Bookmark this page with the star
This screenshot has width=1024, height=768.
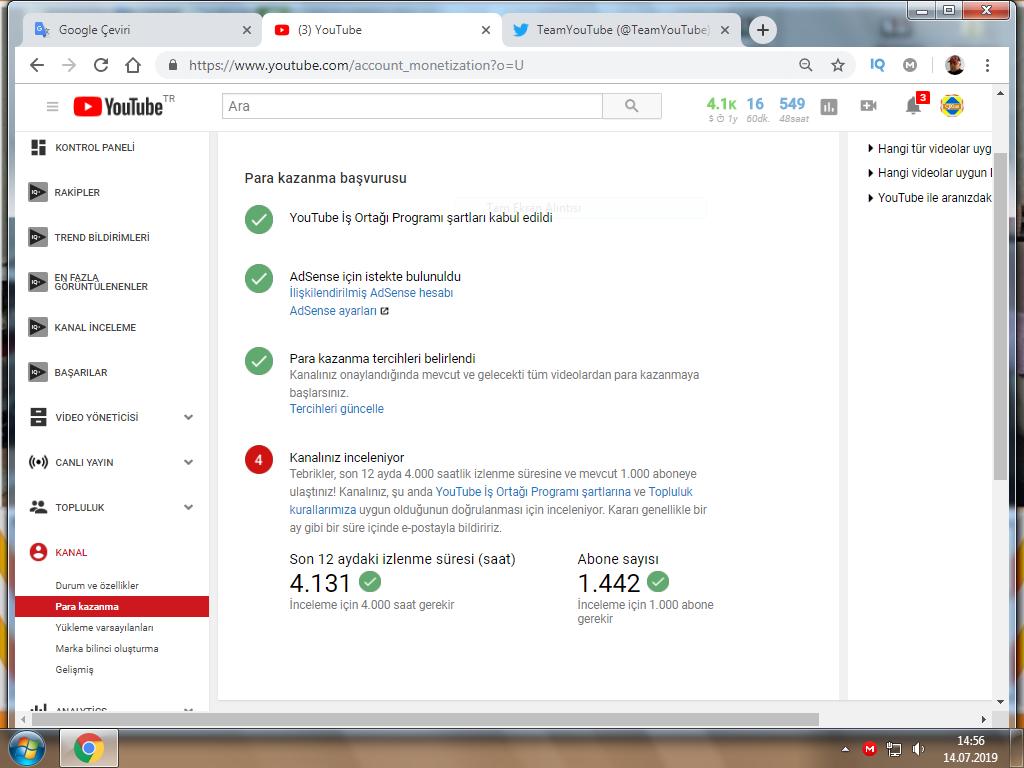[838, 65]
